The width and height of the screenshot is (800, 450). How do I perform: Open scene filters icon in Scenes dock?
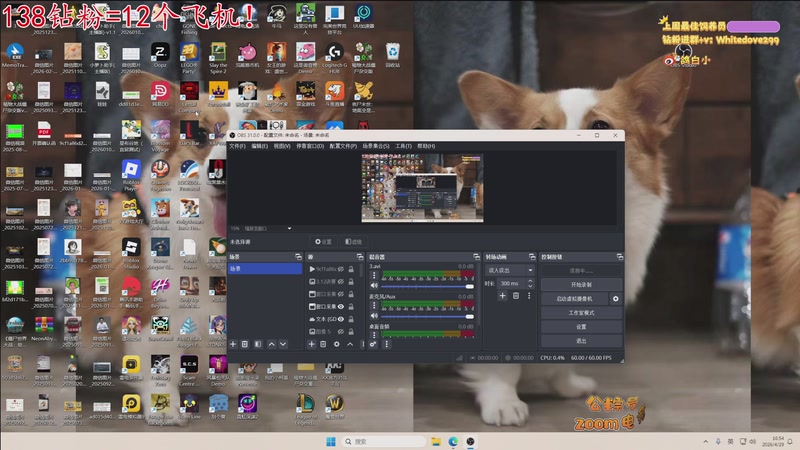pos(258,344)
